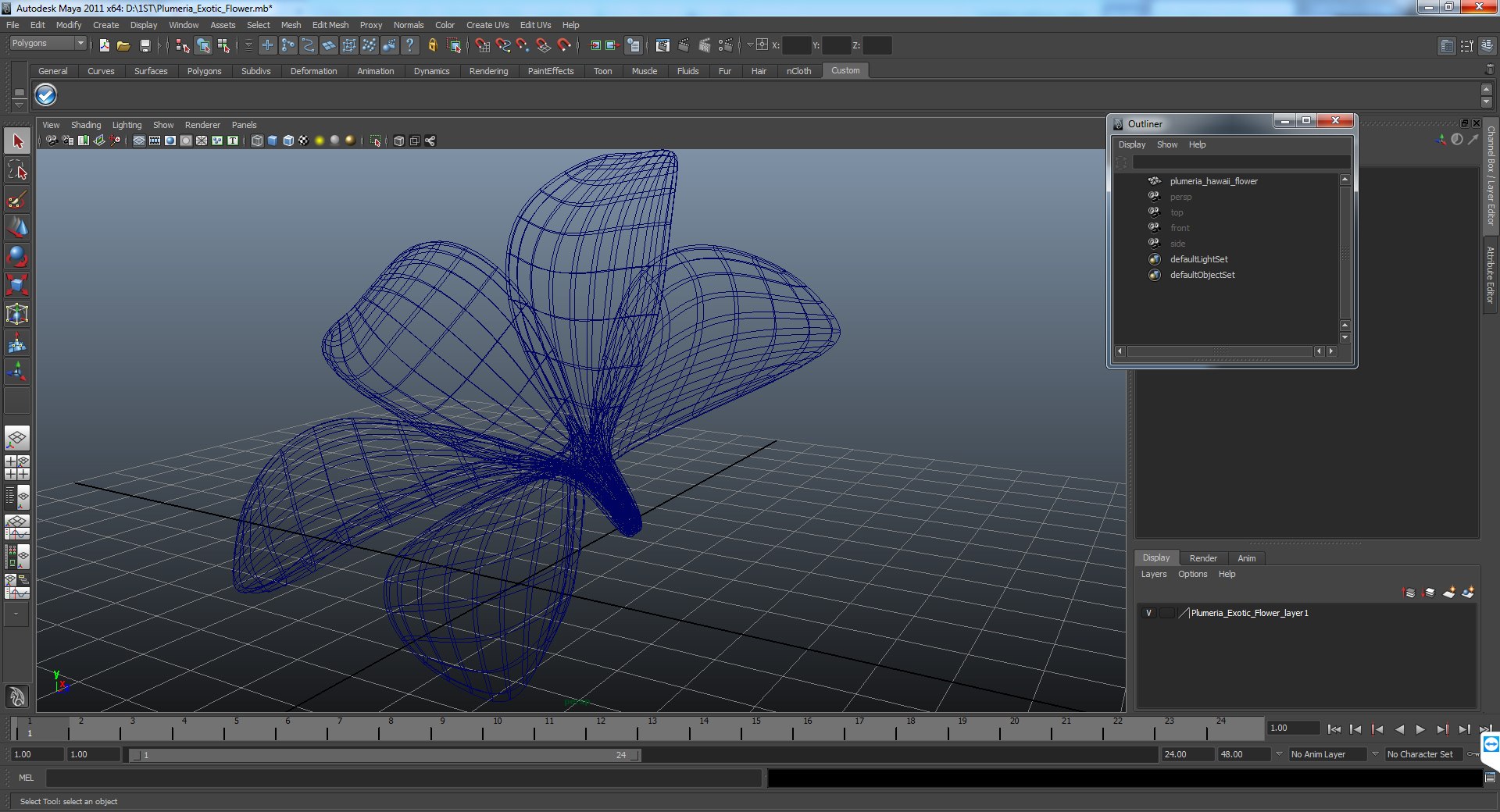The width and height of the screenshot is (1500, 812).
Task: Toggle film gate in viewport toolbar
Action: pyautogui.click(x=155, y=141)
